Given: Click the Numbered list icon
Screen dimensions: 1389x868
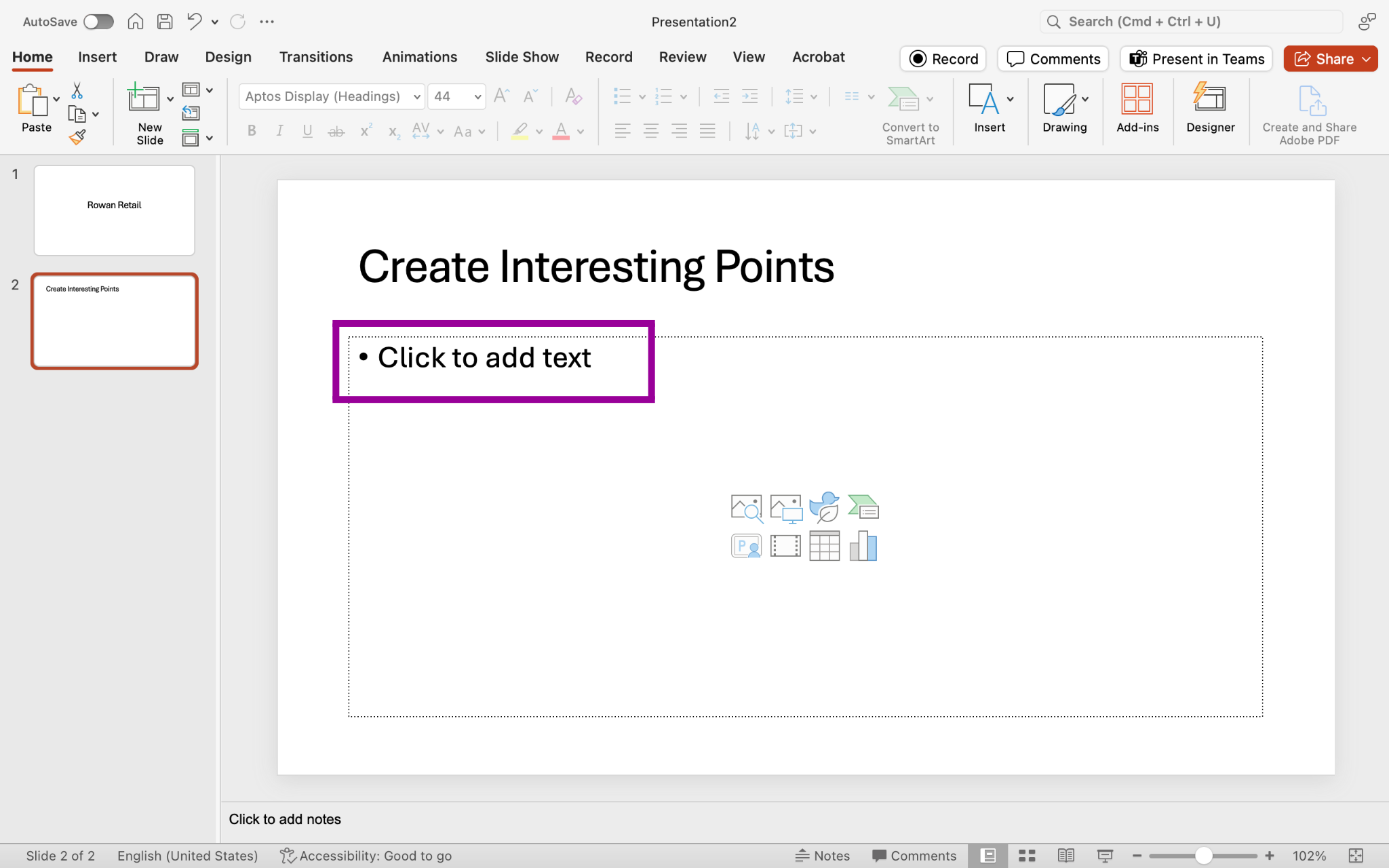Looking at the screenshot, I should [x=664, y=96].
